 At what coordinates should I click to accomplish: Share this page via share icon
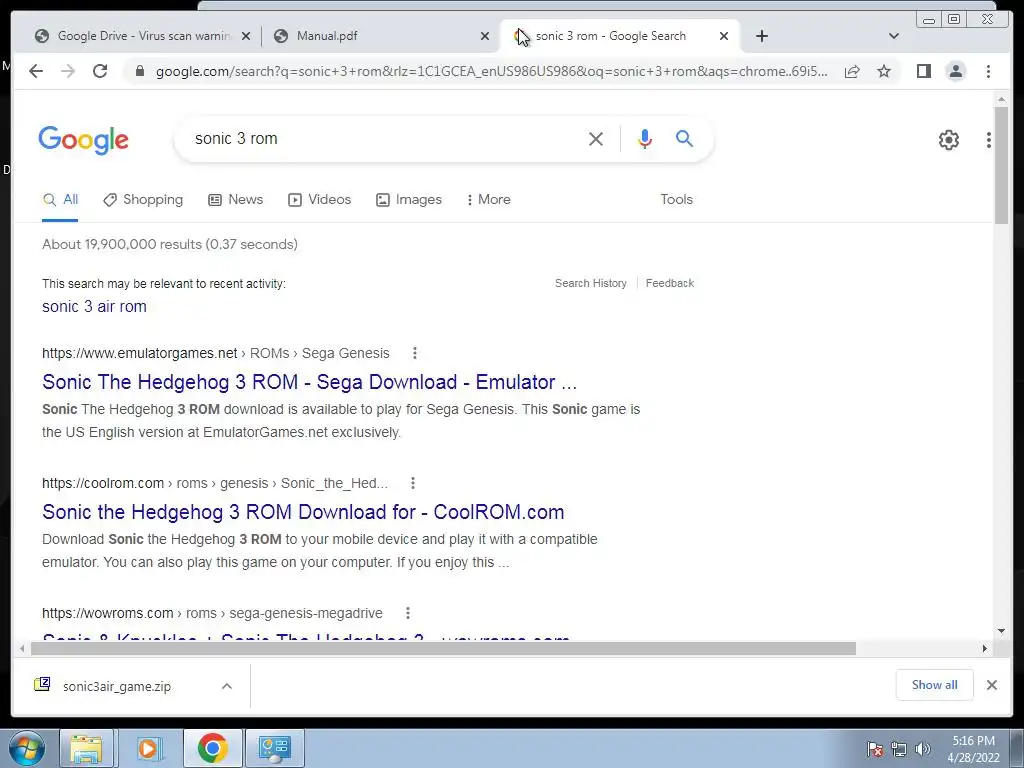tap(852, 71)
